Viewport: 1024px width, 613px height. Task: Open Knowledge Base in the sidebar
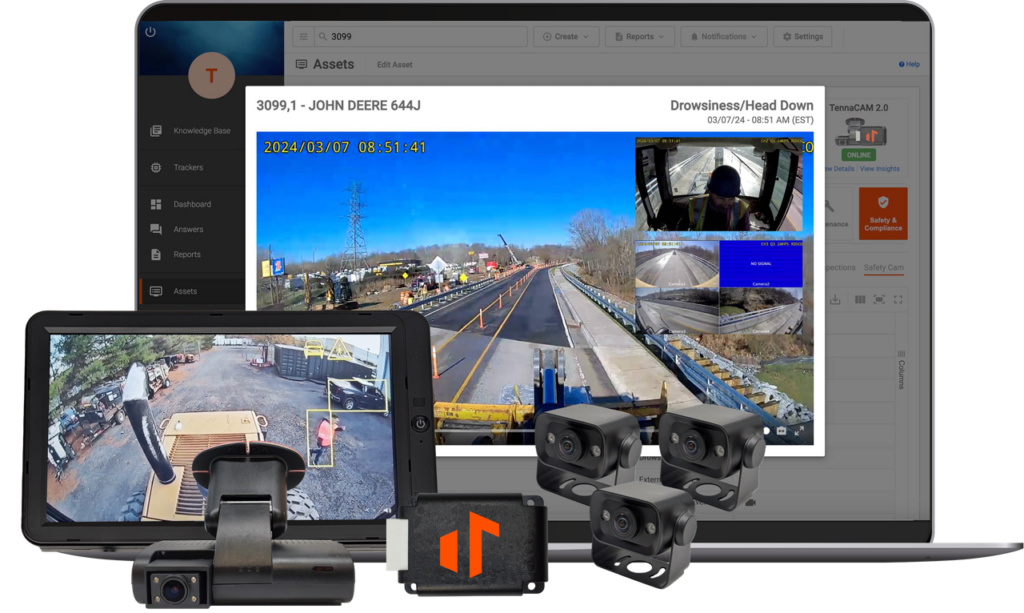191,131
